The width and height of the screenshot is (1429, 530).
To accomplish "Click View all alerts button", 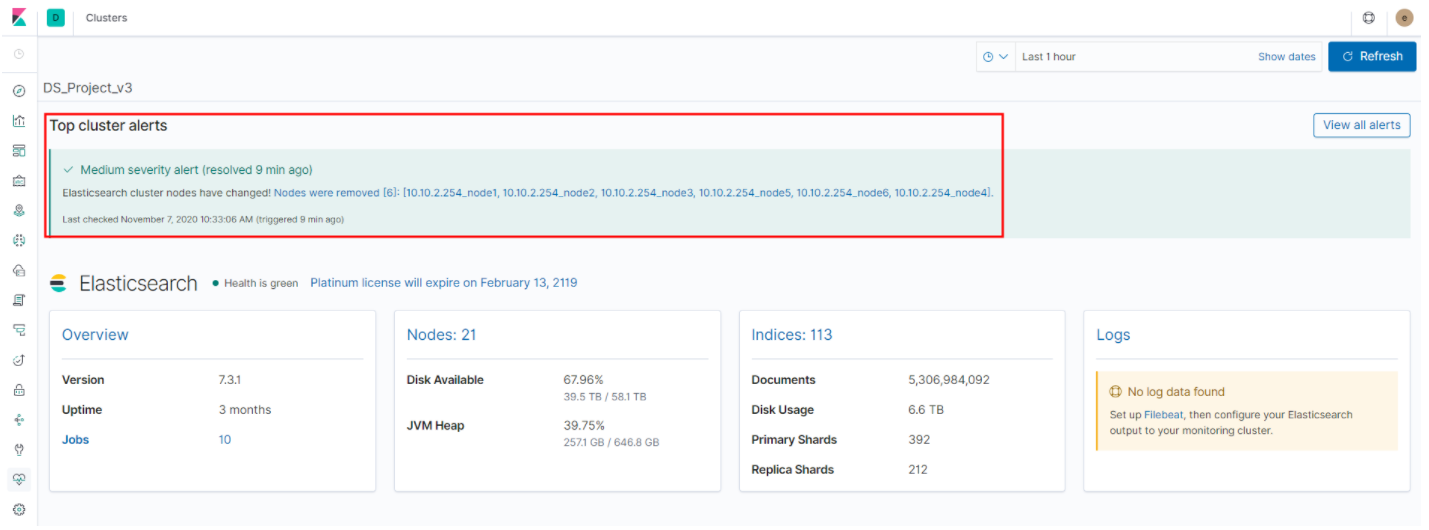I will pyautogui.click(x=1362, y=125).
